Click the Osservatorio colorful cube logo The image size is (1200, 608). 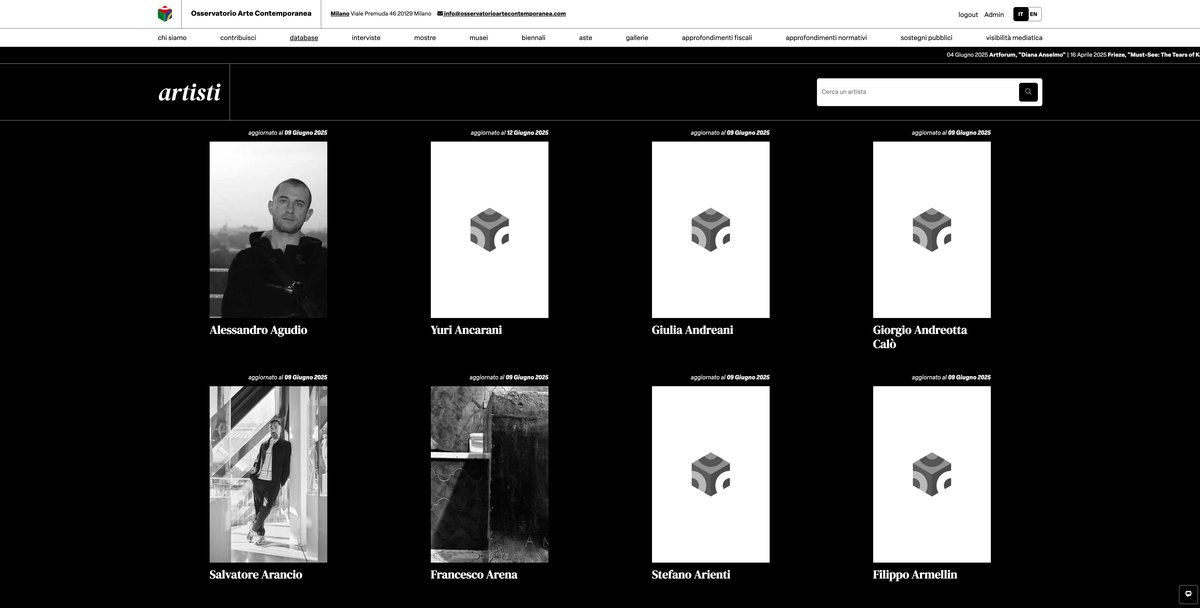[165, 14]
